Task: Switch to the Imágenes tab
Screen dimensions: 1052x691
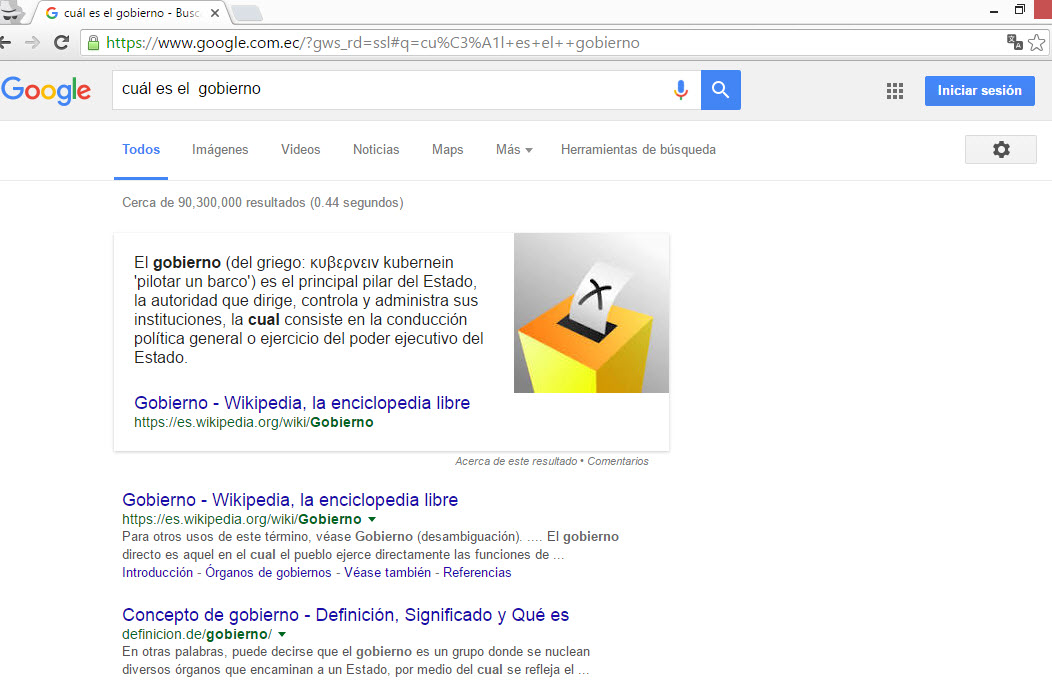Action: (220, 150)
